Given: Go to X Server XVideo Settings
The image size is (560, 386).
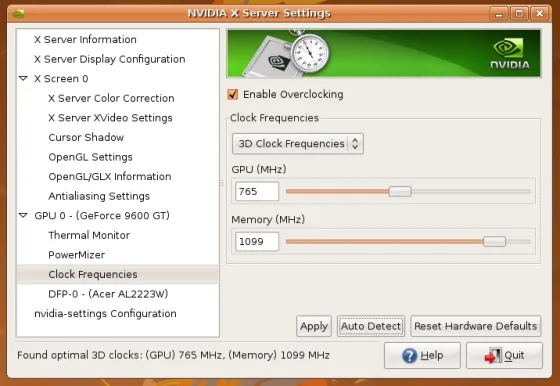Looking at the screenshot, I should pyautogui.click(x=110, y=118).
